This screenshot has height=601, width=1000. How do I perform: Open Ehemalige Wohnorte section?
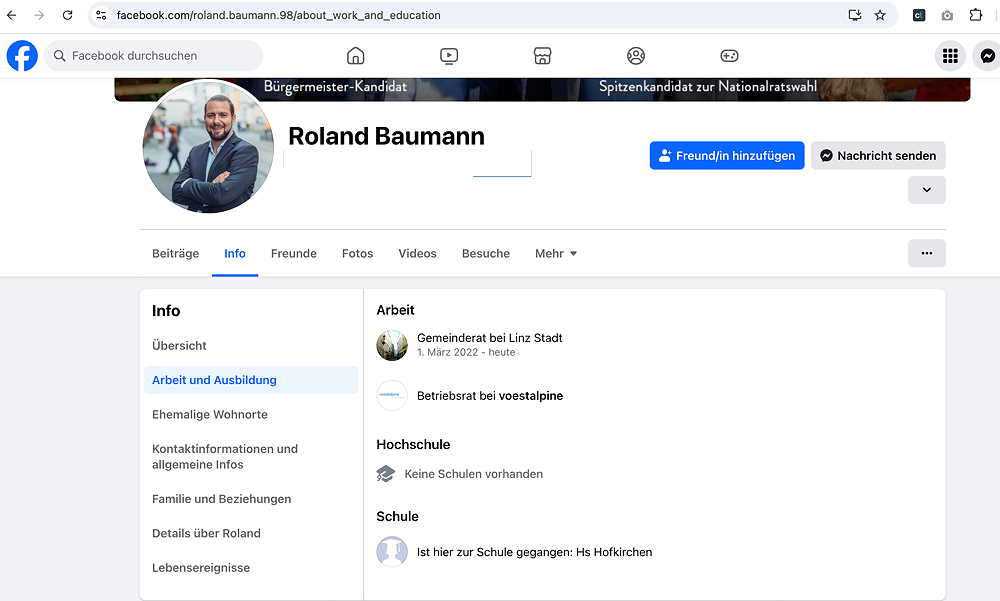click(x=251, y=414)
